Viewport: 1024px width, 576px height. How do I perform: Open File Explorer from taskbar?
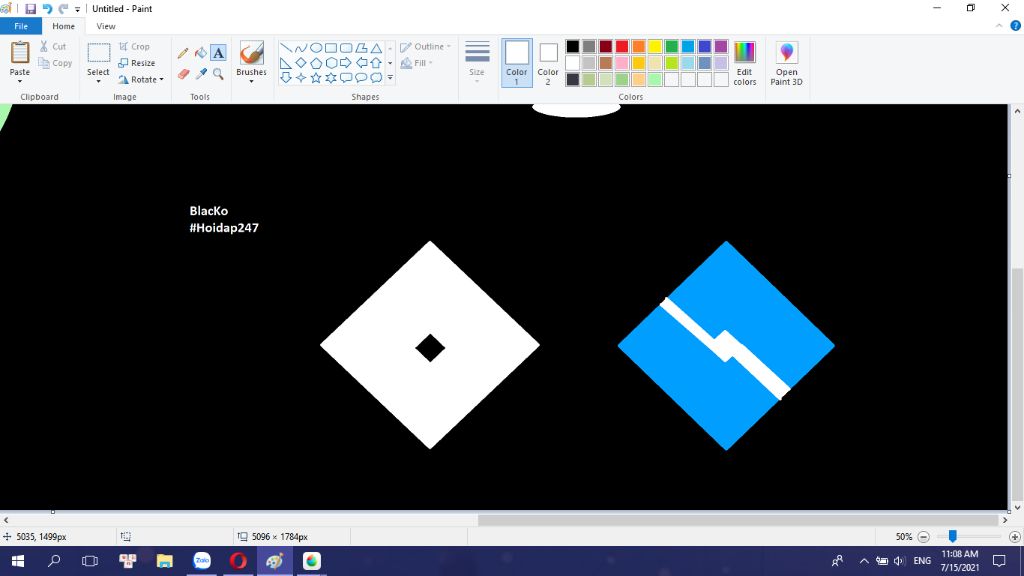[x=165, y=561]
